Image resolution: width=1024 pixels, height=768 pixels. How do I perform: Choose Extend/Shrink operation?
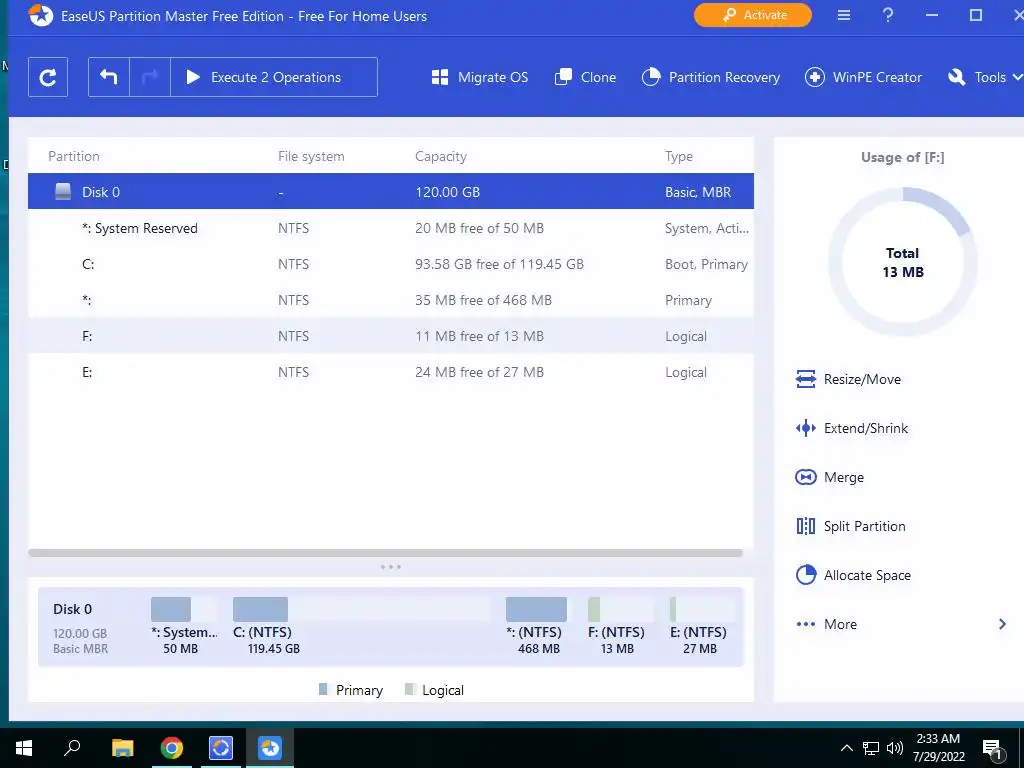coord(852,428)
